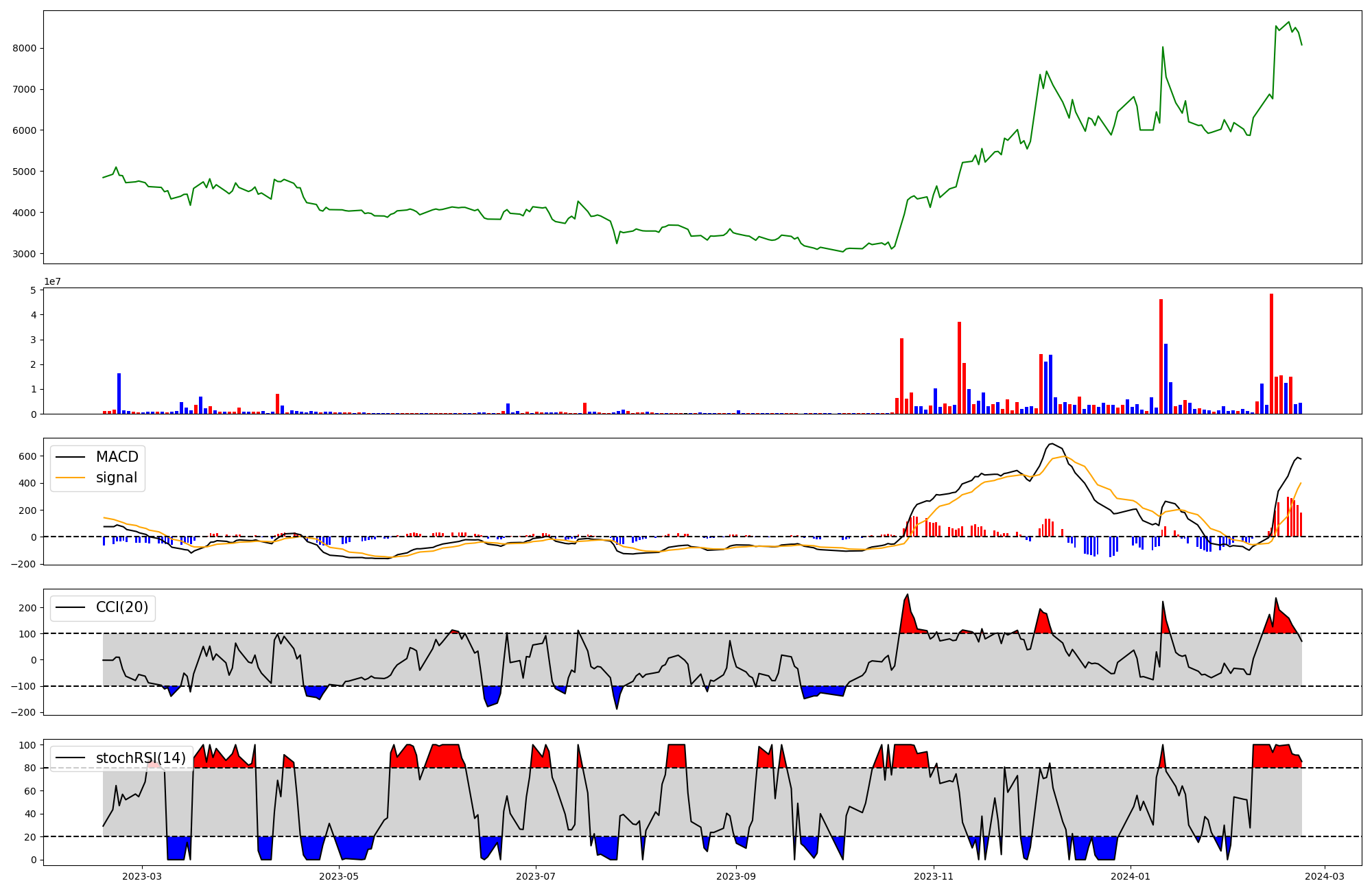Select the stochRSI(14) legend entry

(x=141, y=758)
